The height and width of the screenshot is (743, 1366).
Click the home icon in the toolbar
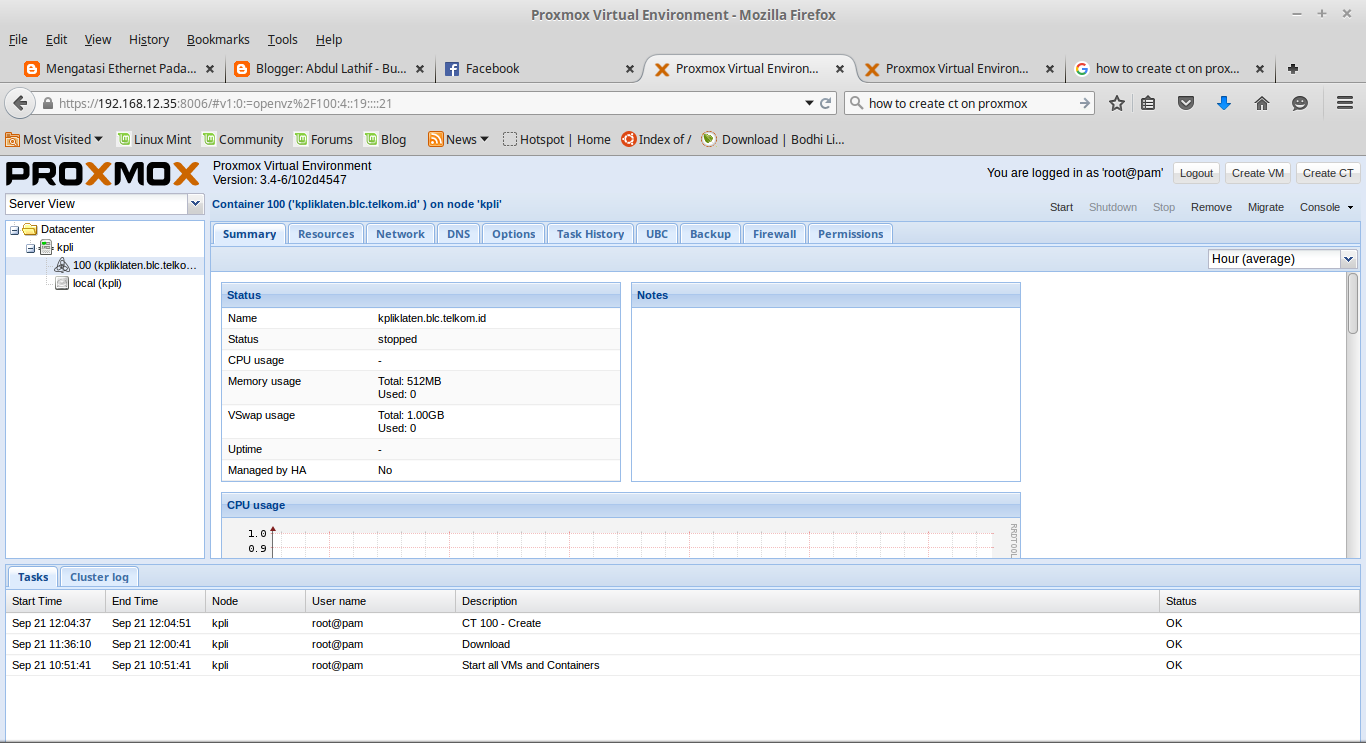pos(1262,103)
